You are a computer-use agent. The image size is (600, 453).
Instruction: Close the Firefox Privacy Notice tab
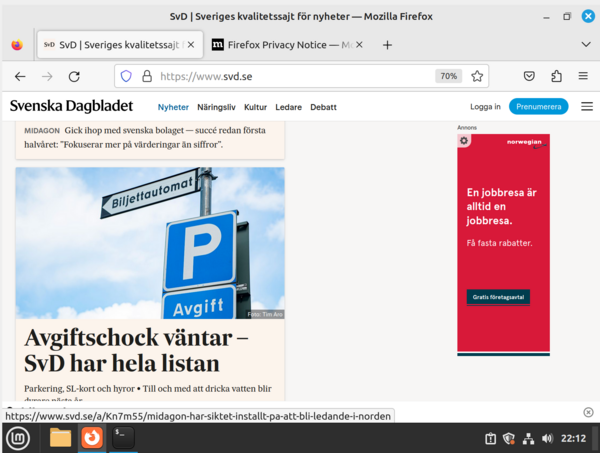359,45
